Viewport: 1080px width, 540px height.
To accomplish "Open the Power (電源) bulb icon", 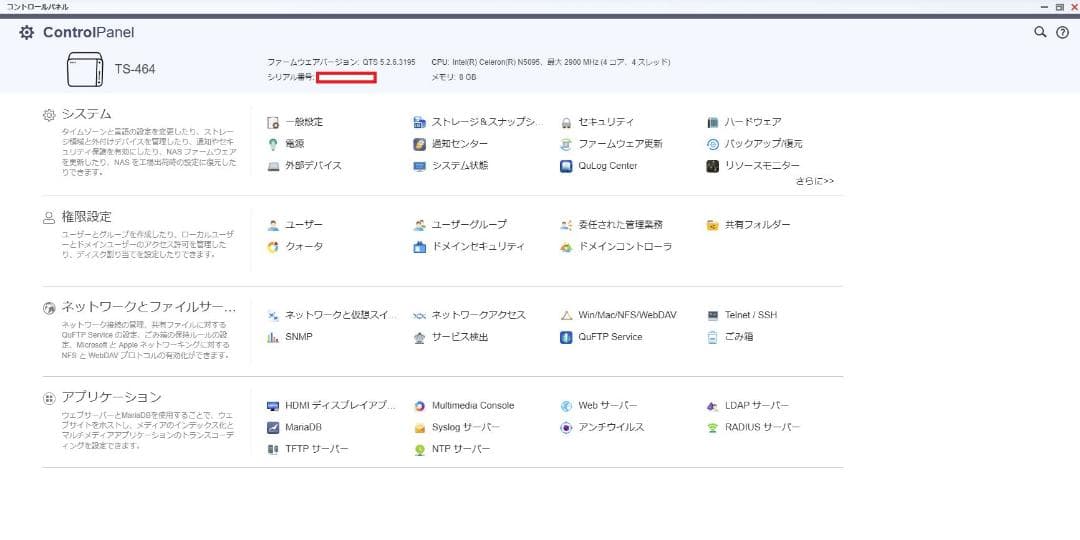I will [x=273, y=144].
